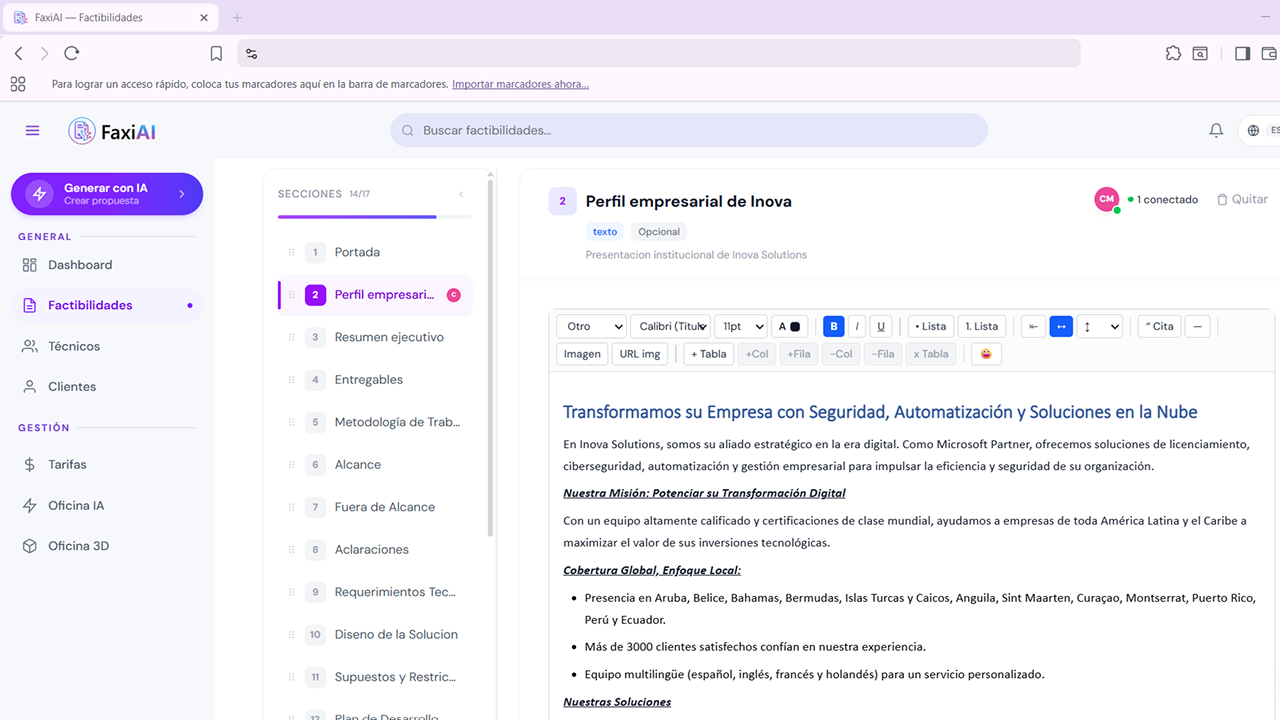Click the drag handle beside Portada
The image size is (1280, 720).
click(292, 252)
